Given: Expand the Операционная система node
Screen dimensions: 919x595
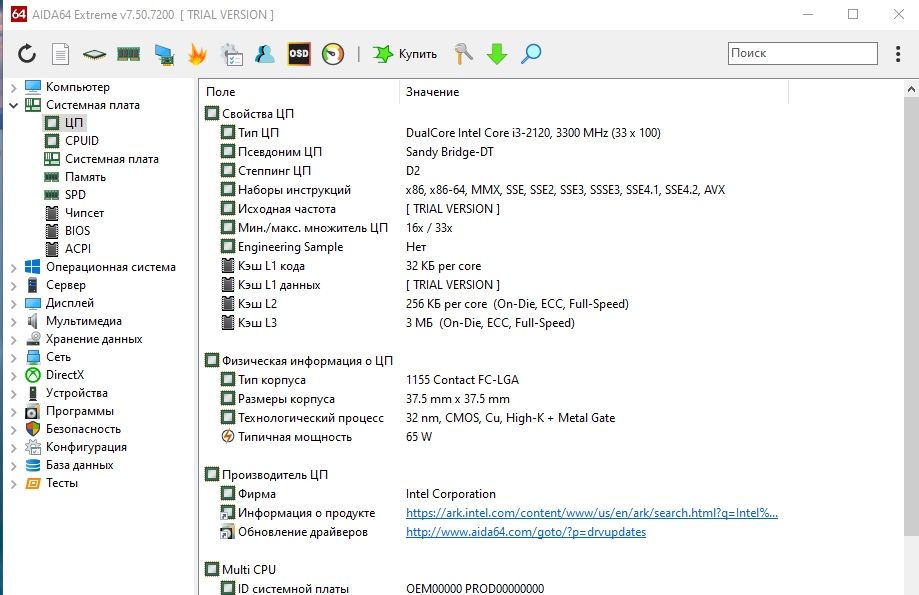Looking at the screenshot, I should click(13, 267).
